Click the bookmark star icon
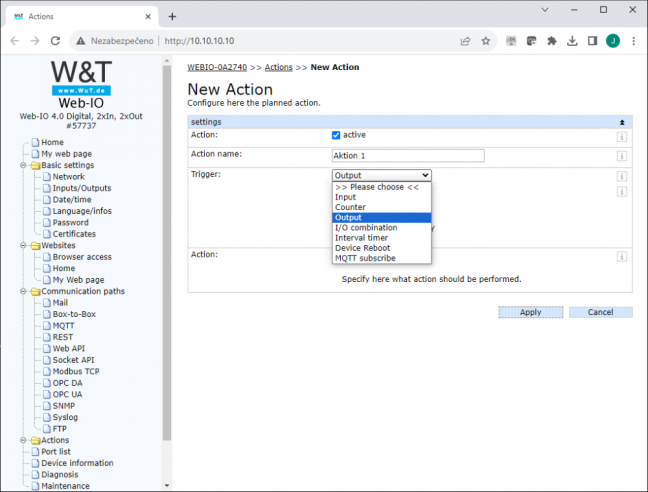Viewport: 648px width, 492px height. (x=486, y=40)
